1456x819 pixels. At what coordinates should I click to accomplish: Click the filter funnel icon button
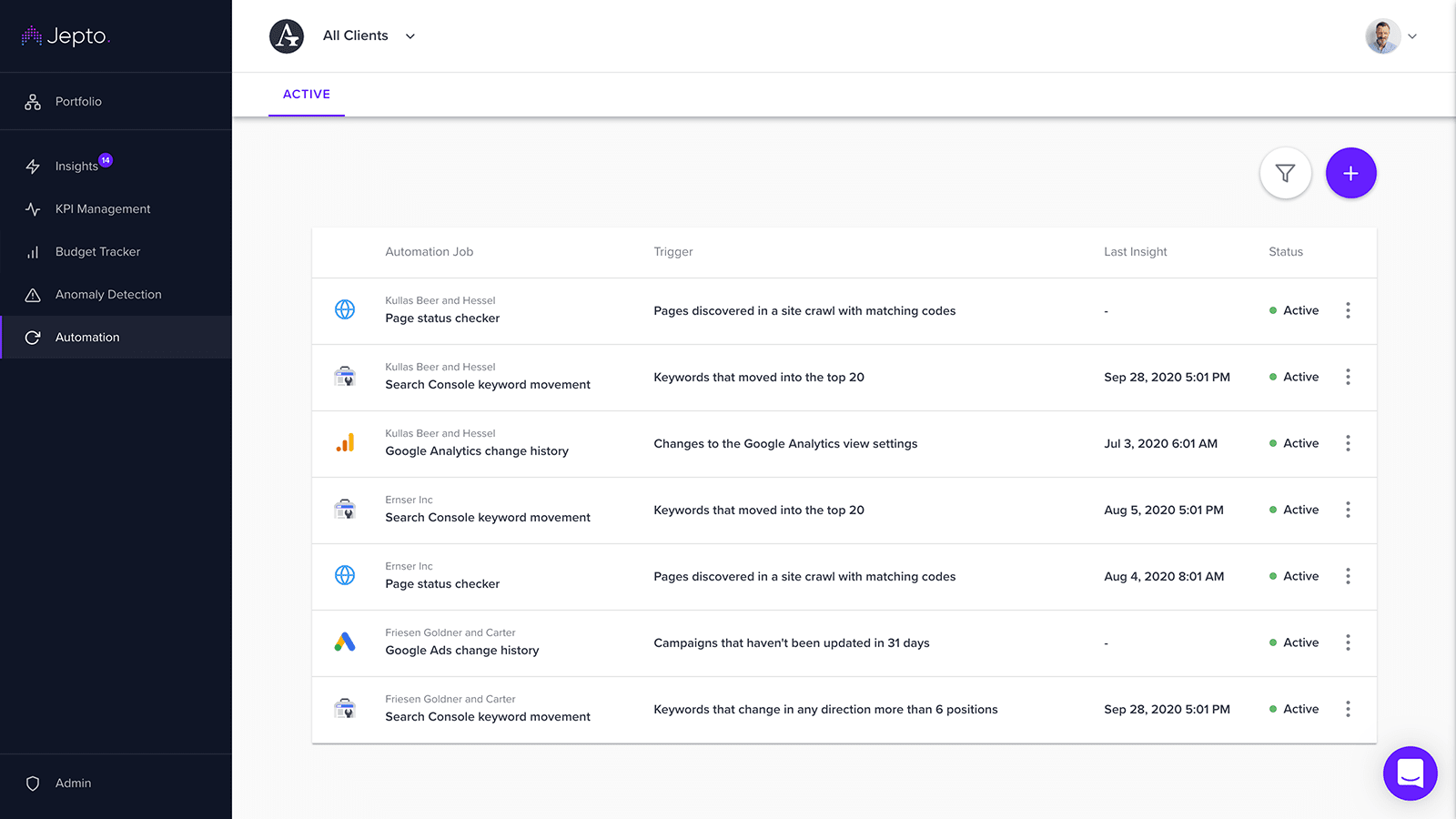pos(1285,173)
